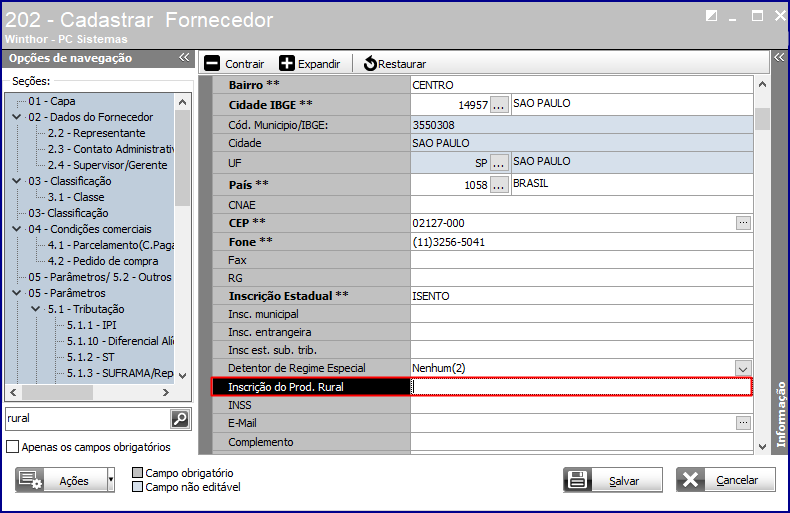
Task: Click the CEP ellipsis button
Action: 743,223
